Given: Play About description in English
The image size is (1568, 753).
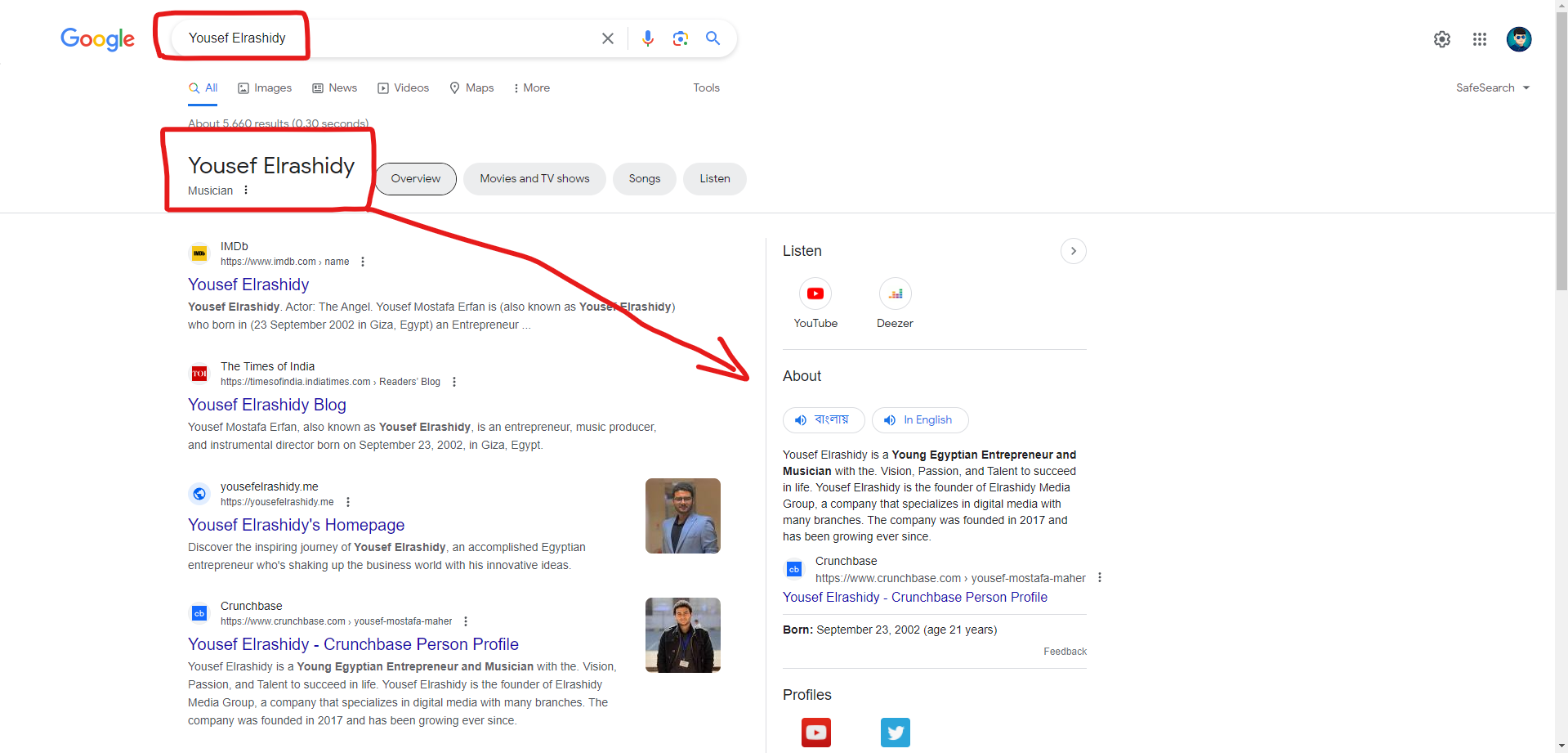Looking at the screenshot, I should click(920, 420).
